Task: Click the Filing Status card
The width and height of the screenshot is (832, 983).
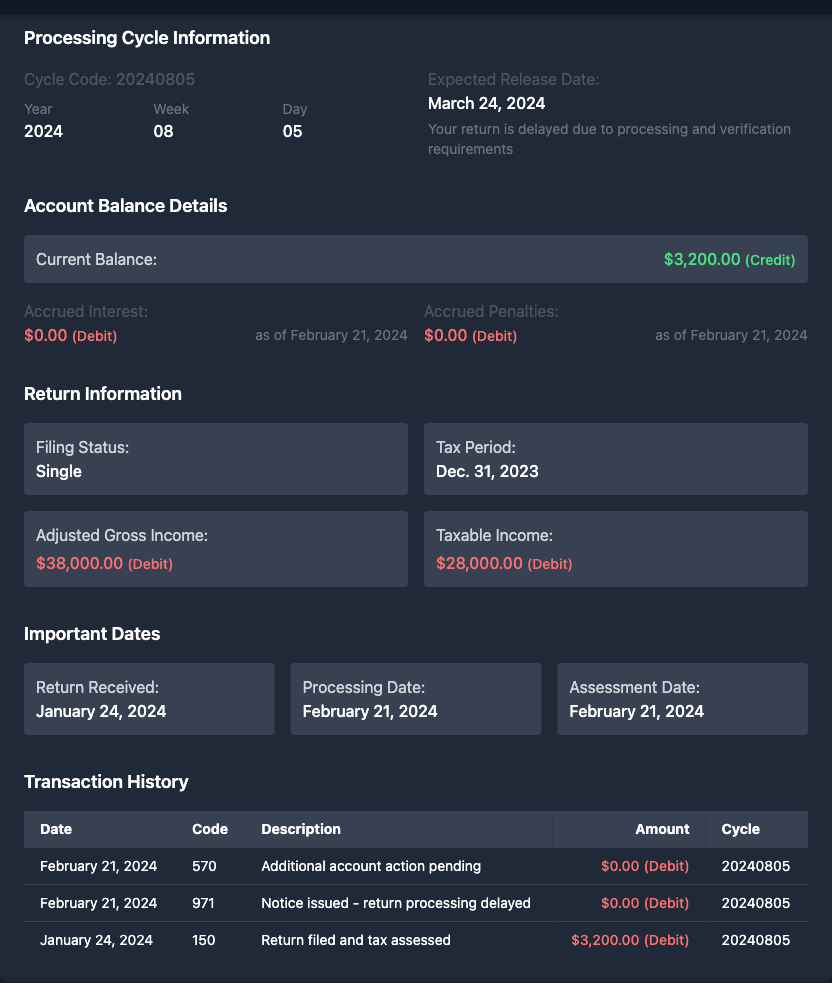Action: tap(215, 459)
